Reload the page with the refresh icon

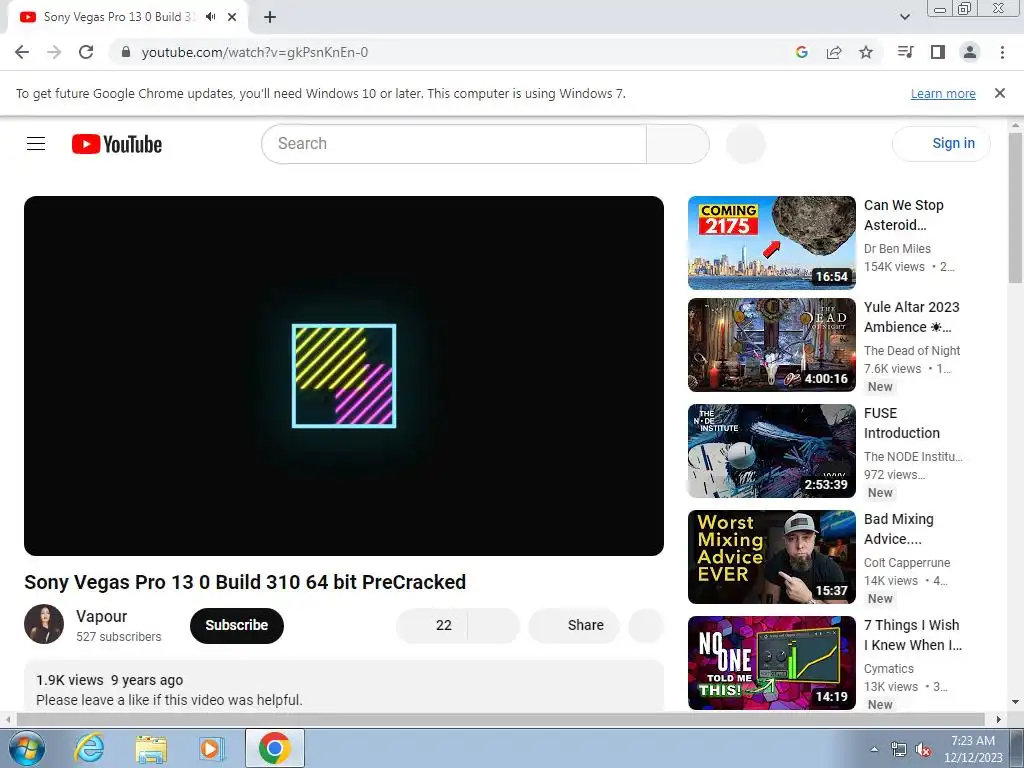(86, 52)
